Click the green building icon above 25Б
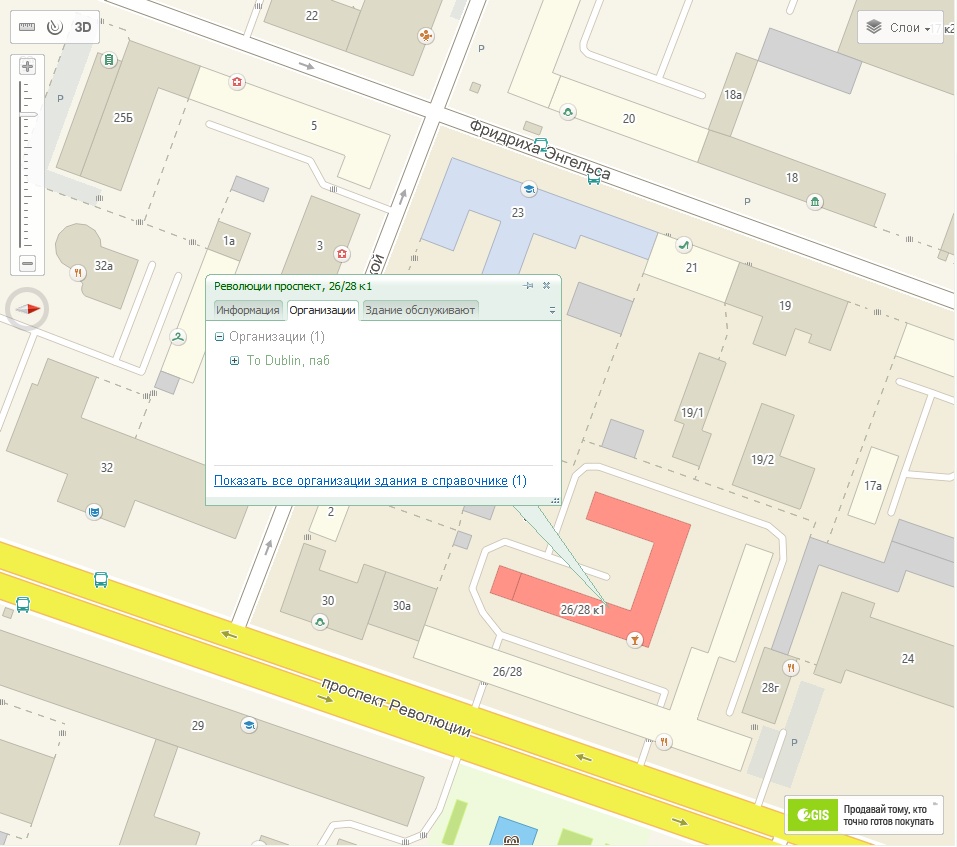This screenshot has height=847, width=957. point(109,60)
